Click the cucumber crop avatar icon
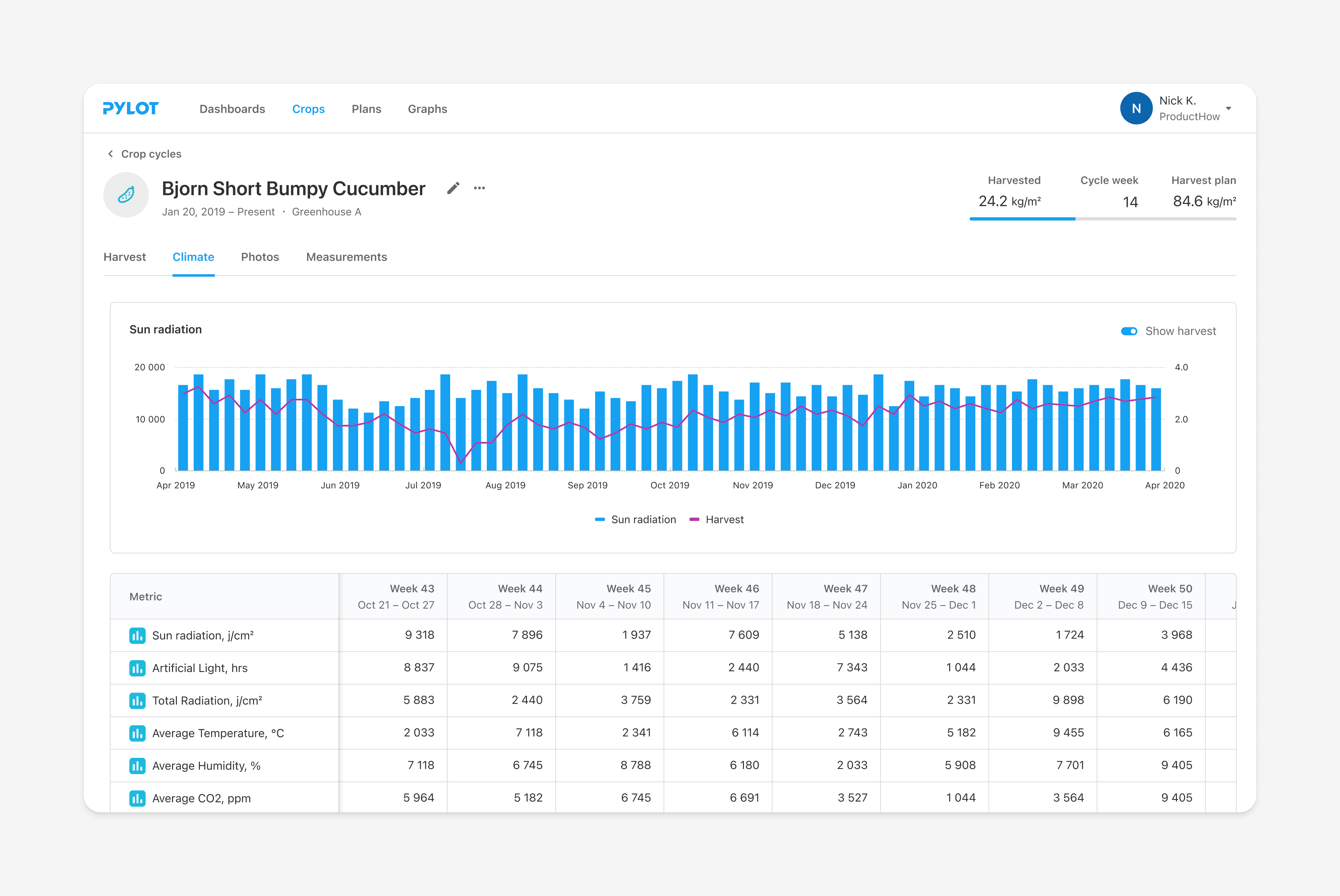Image resolution: width=1340 pixels, height=896 pixels. (x=126, y=195)
